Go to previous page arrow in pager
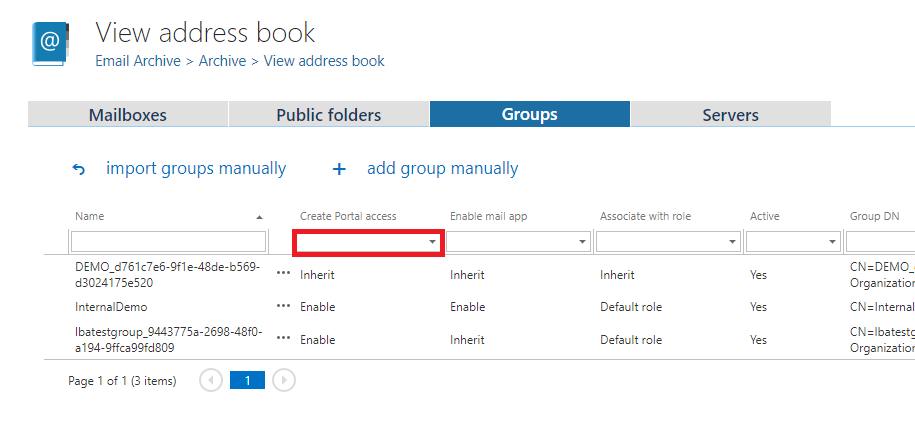The width and height of the screenshot is (915, 435). pyautogui.click(x=211, y=380)
